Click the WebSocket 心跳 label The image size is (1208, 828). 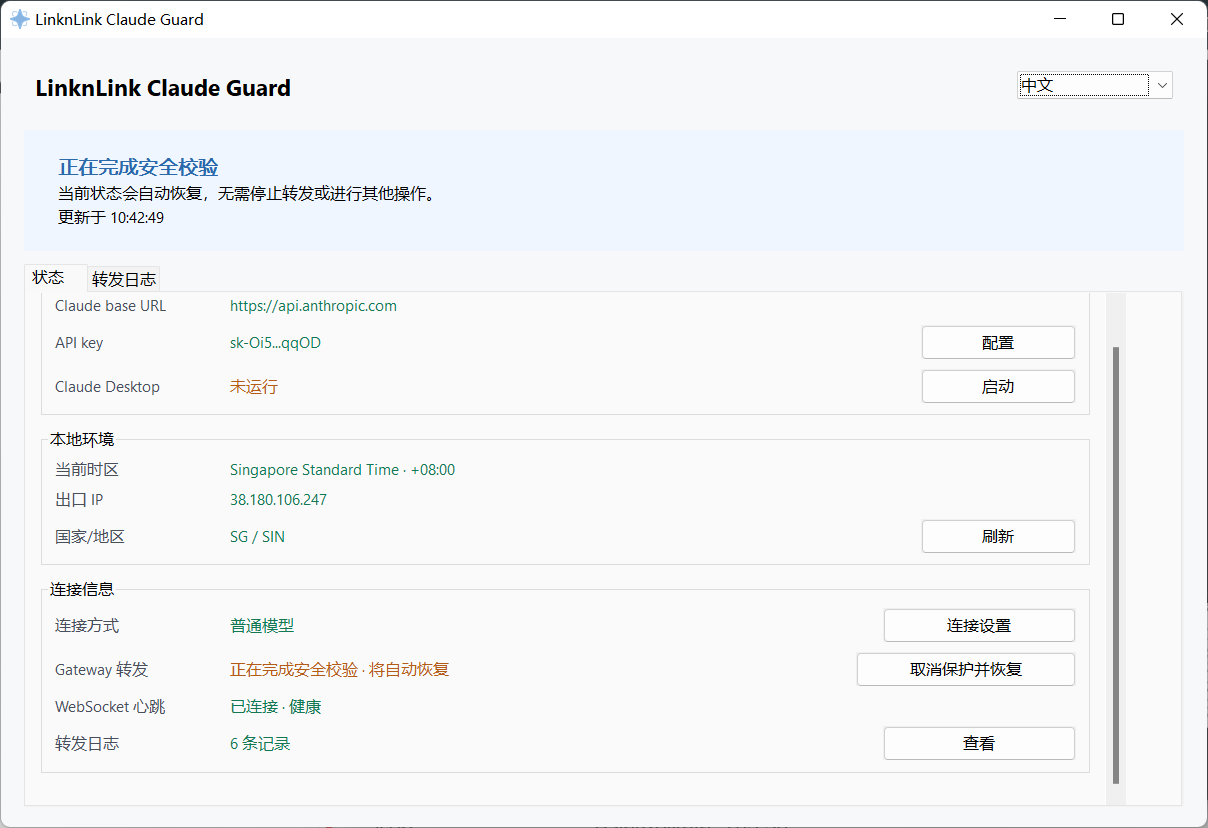coord(110,707)
